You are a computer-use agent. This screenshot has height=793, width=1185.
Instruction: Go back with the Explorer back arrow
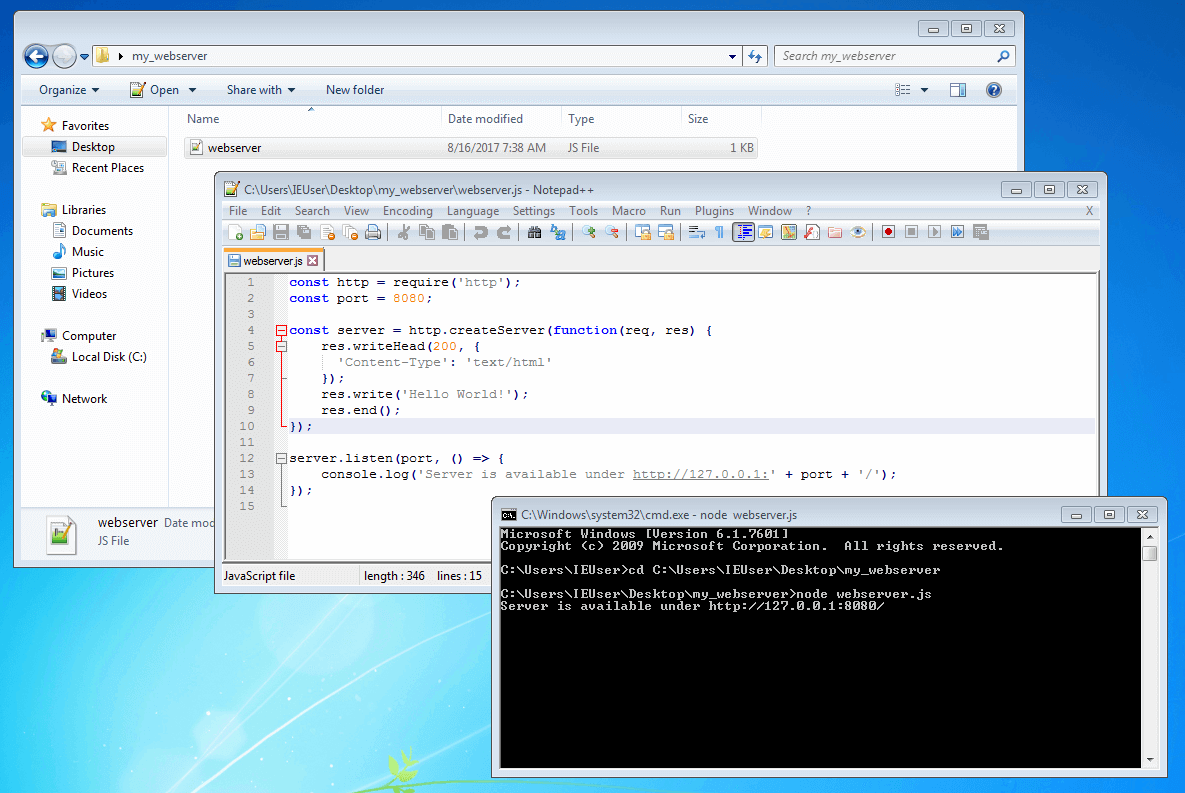tap(36, 56)
